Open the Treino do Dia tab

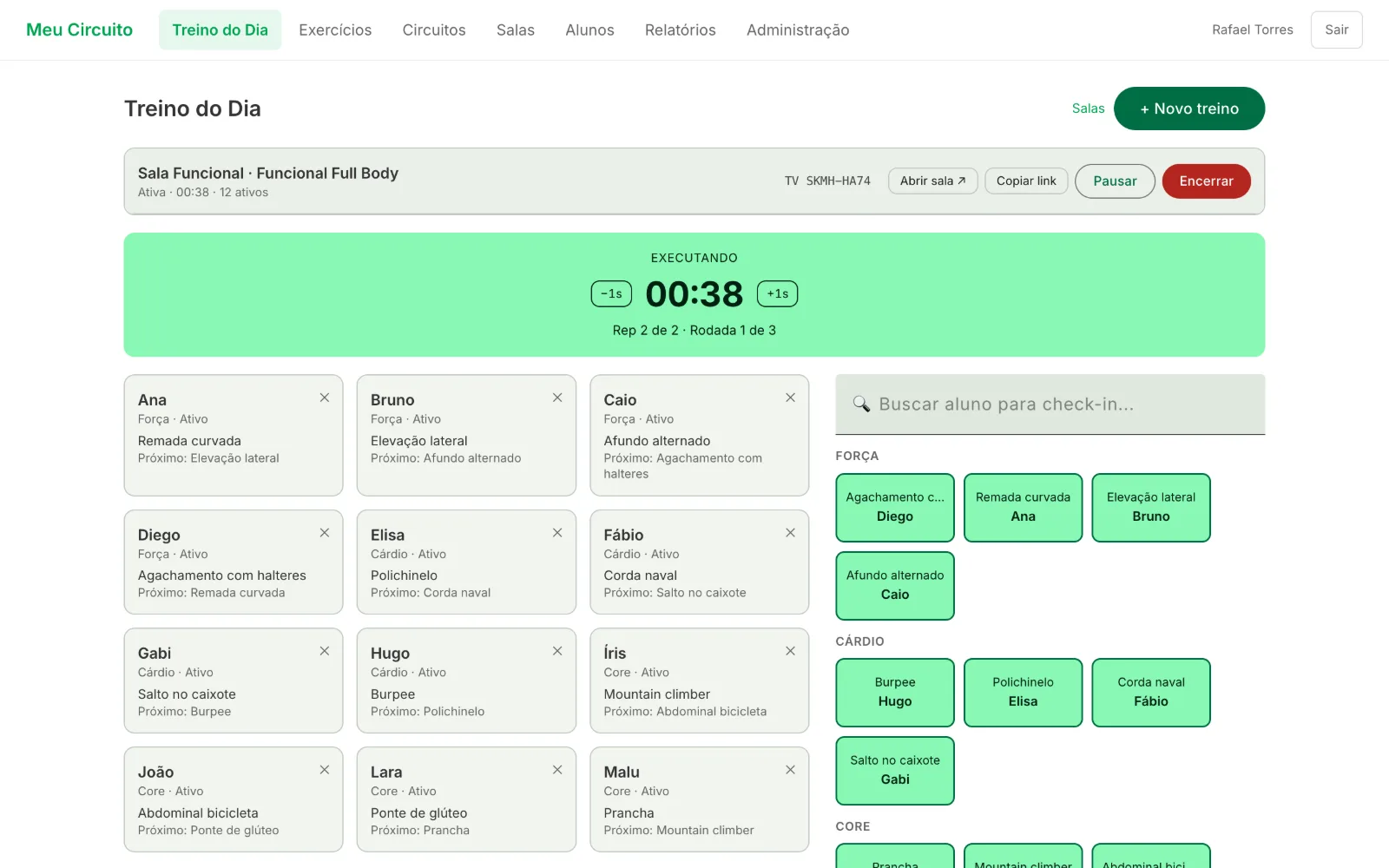[x=220, y=30]
